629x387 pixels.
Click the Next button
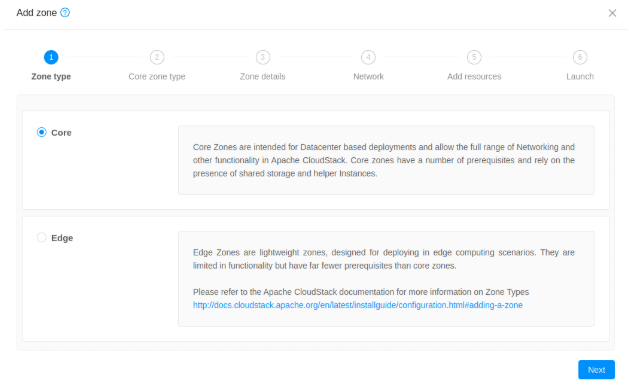596,370
